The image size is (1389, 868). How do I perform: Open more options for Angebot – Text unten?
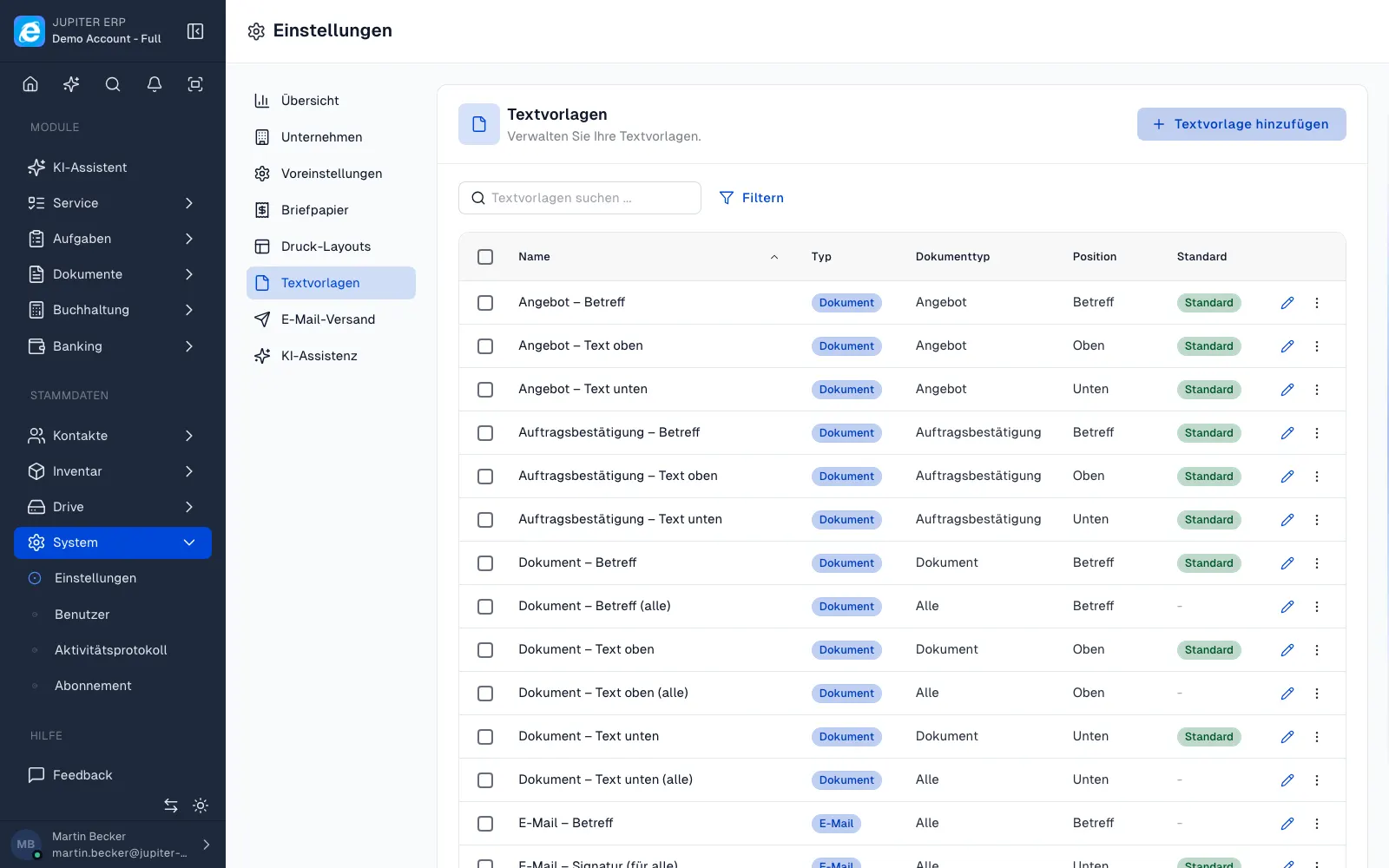pyautogui.click(x=1317, y=390)
